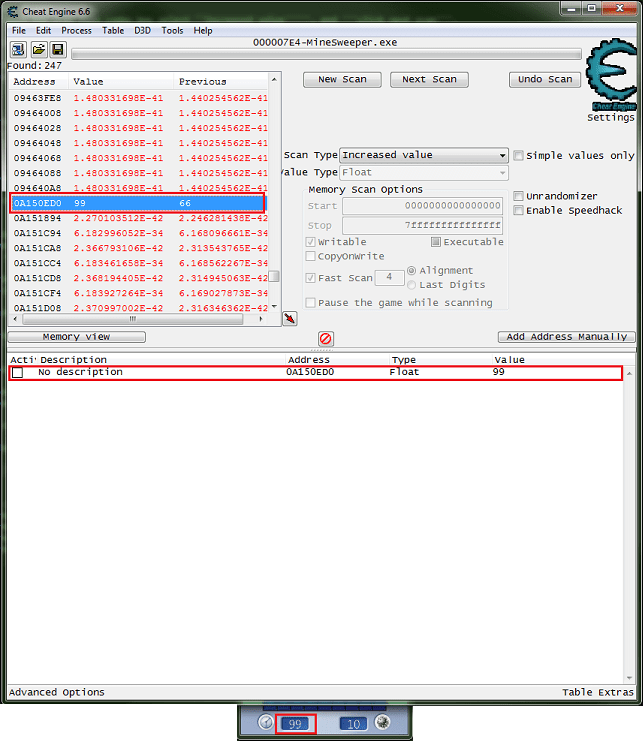Copy selected addresses to list arrow icon
The width and height of the screenshot is (643, 741).
point(290,319)
